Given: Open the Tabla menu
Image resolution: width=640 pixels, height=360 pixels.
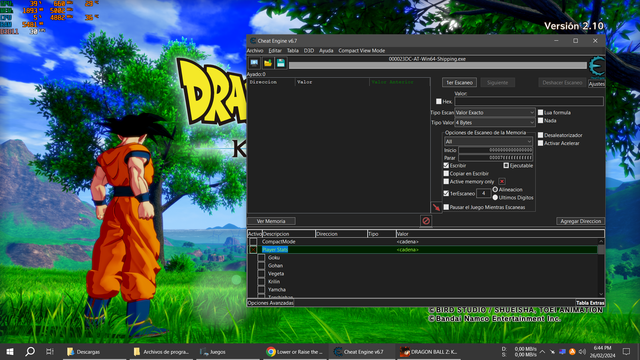Looking at the screenshot, I should 293,51.
